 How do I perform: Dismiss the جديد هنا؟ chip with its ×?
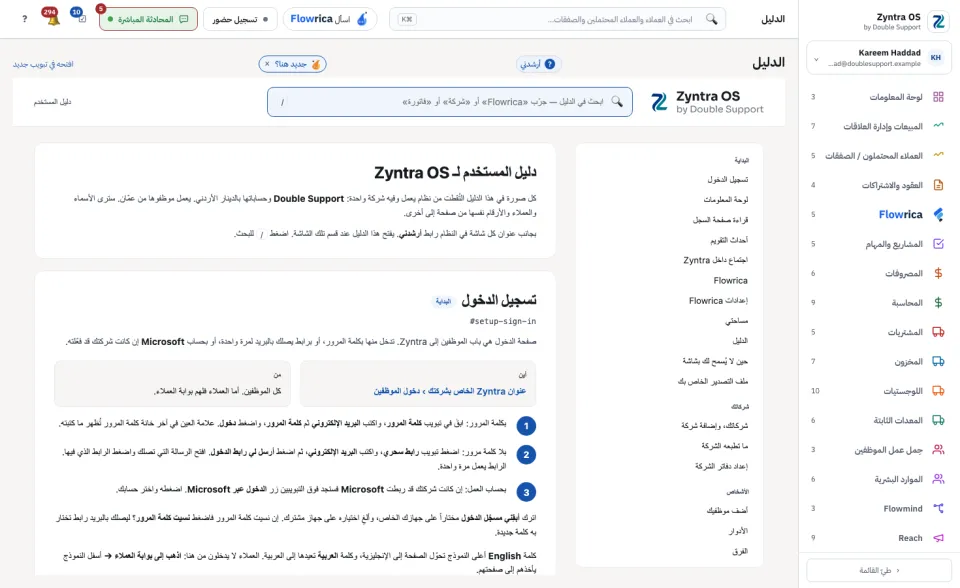click(x=267, y=64)
